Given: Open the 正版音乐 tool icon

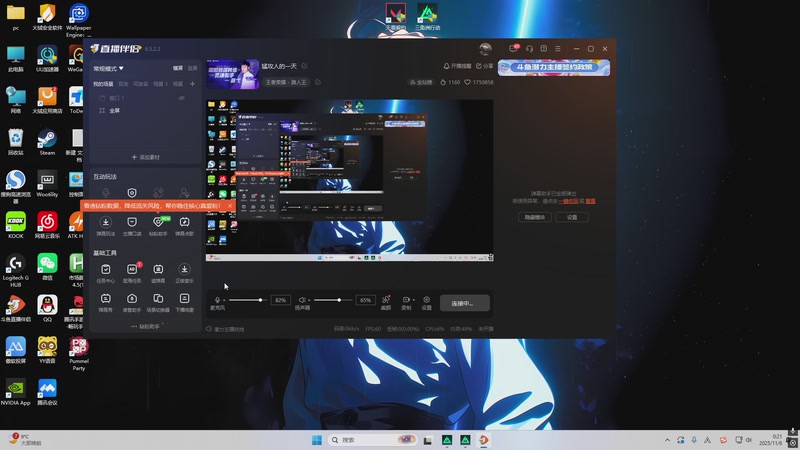Looking at the screenshot, I should pyautogui.click(x=184, y=269).
